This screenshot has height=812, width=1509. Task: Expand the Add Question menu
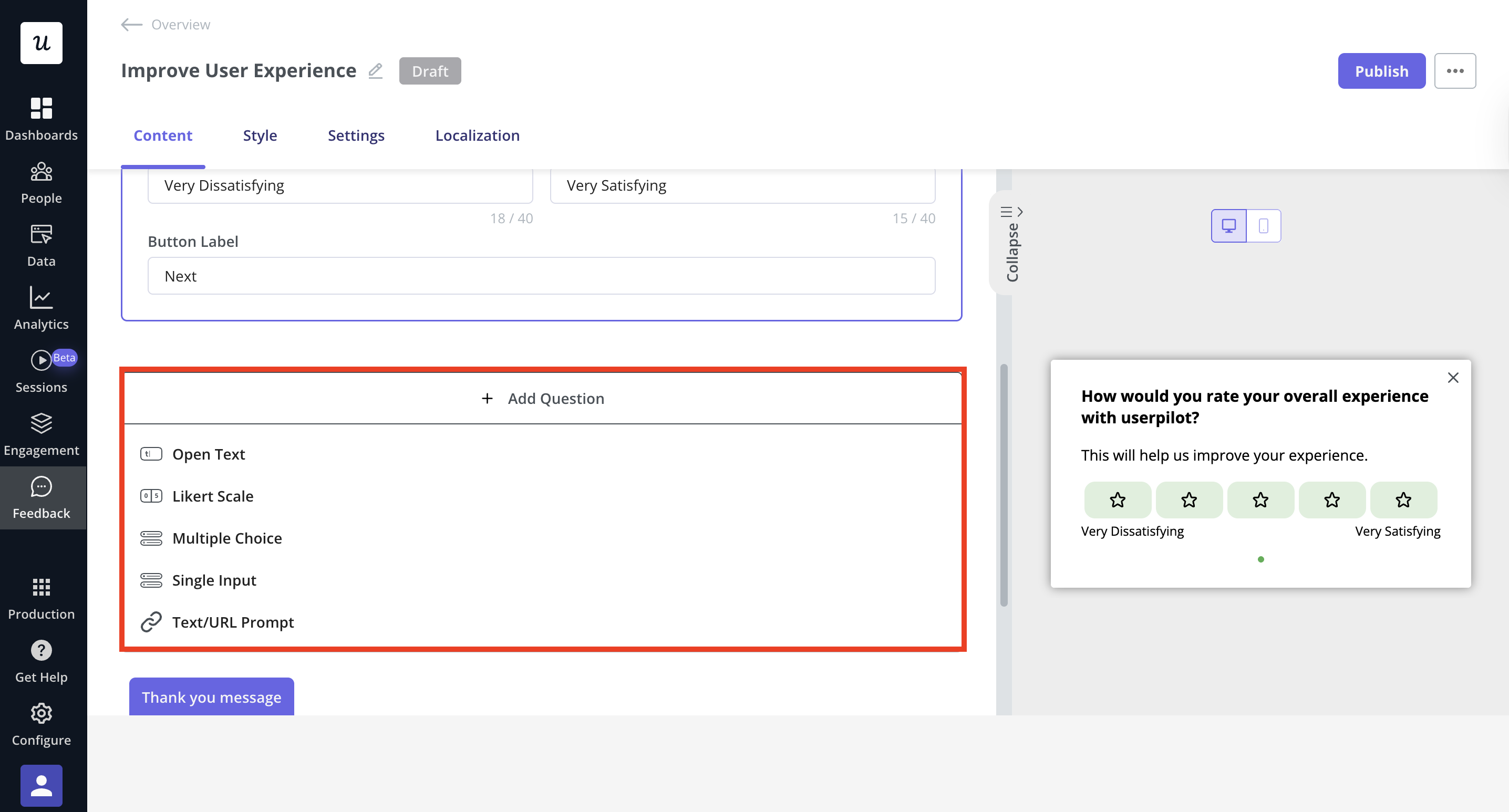tap(542, 398)
